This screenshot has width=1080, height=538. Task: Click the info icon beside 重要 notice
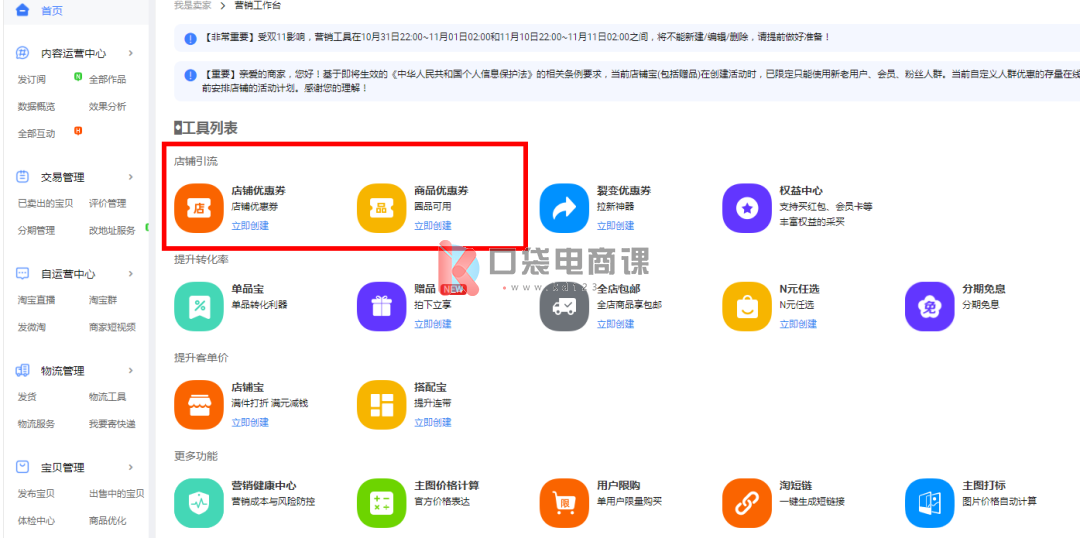coord(191,74)
